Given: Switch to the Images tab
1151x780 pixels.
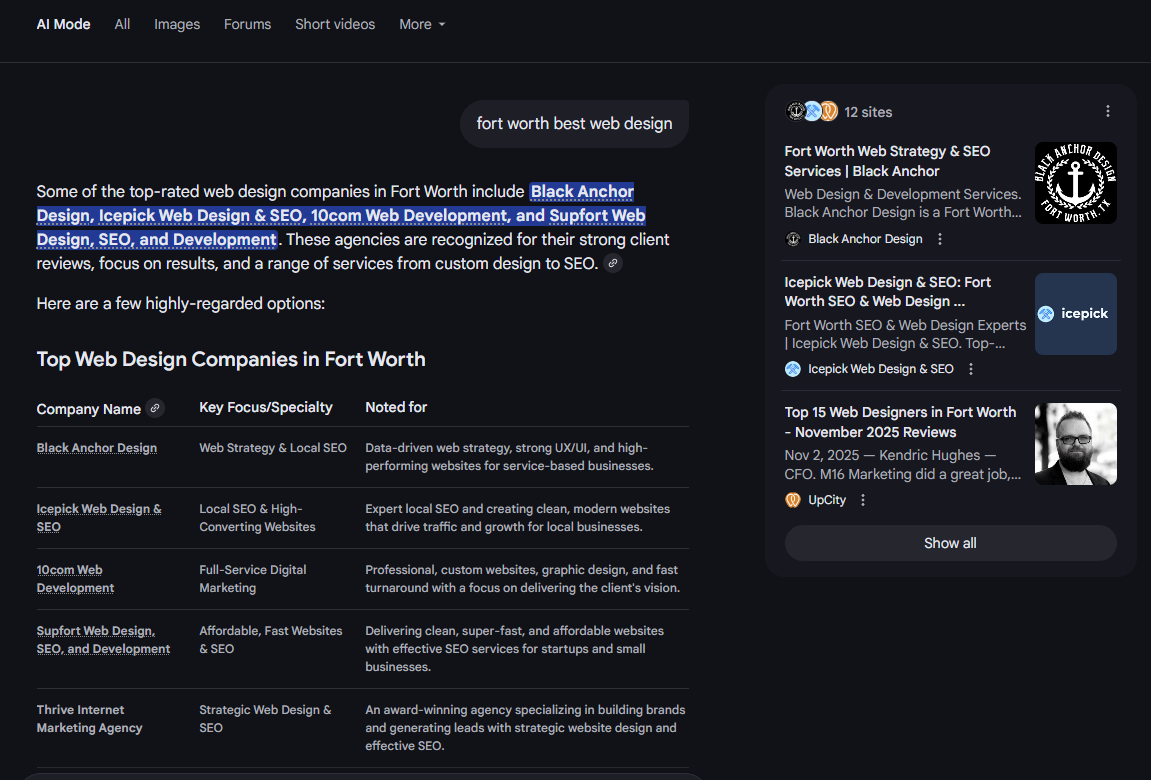Looking at the screenshot, I should [177, 24].
